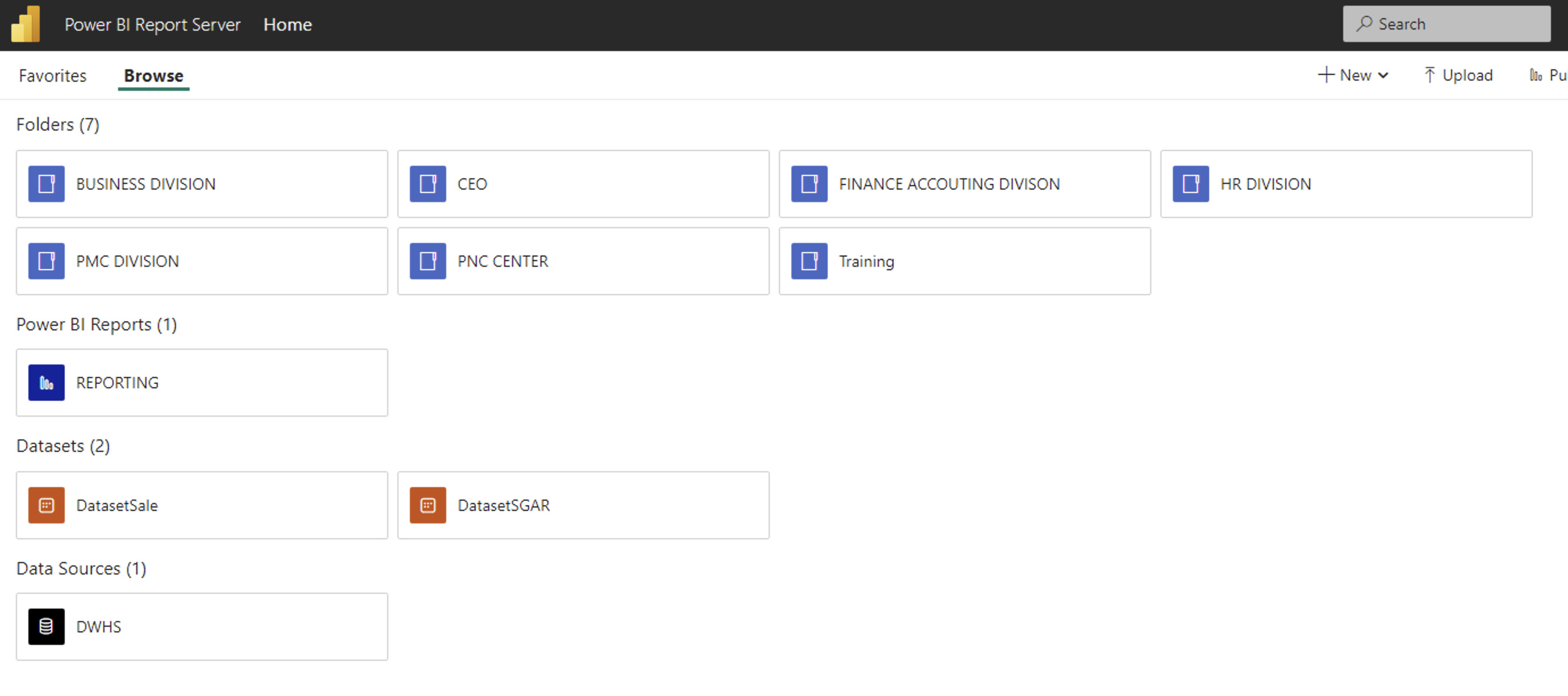
Task: Click the magnifier icon in Search
Action: tap(1364, 24)
